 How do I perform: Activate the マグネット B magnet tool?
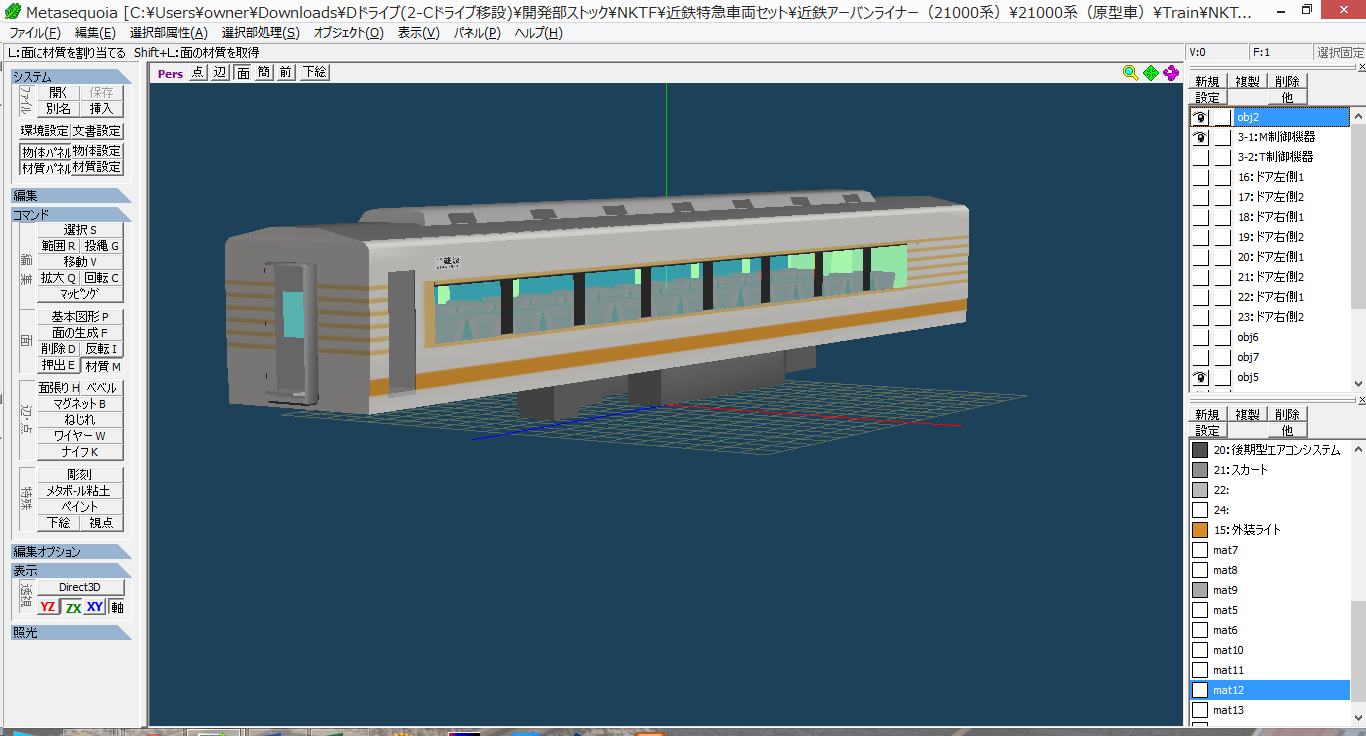(x=80, y=404)
